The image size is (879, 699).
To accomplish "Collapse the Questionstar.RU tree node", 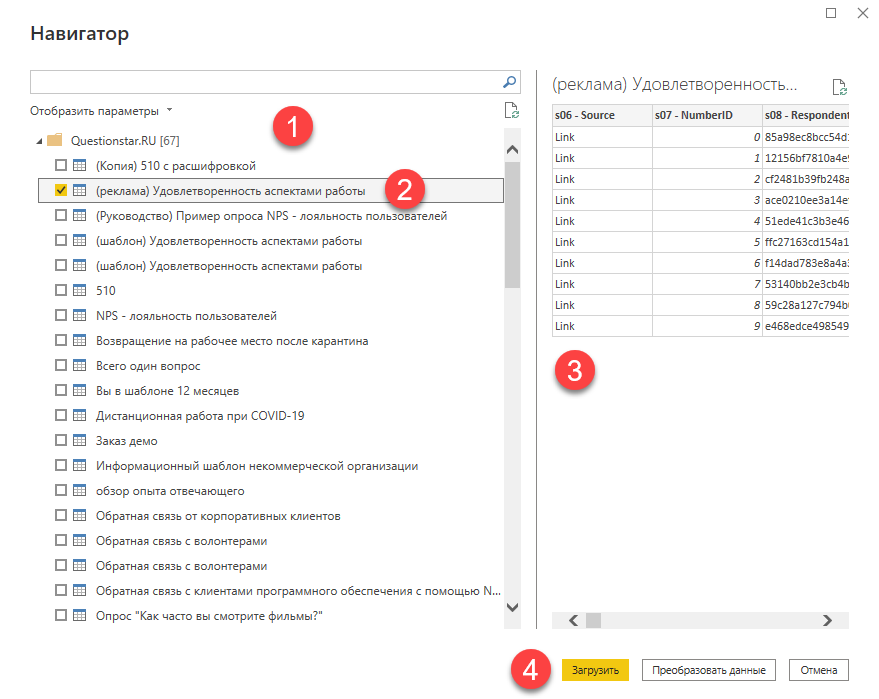I will [39, 141].
